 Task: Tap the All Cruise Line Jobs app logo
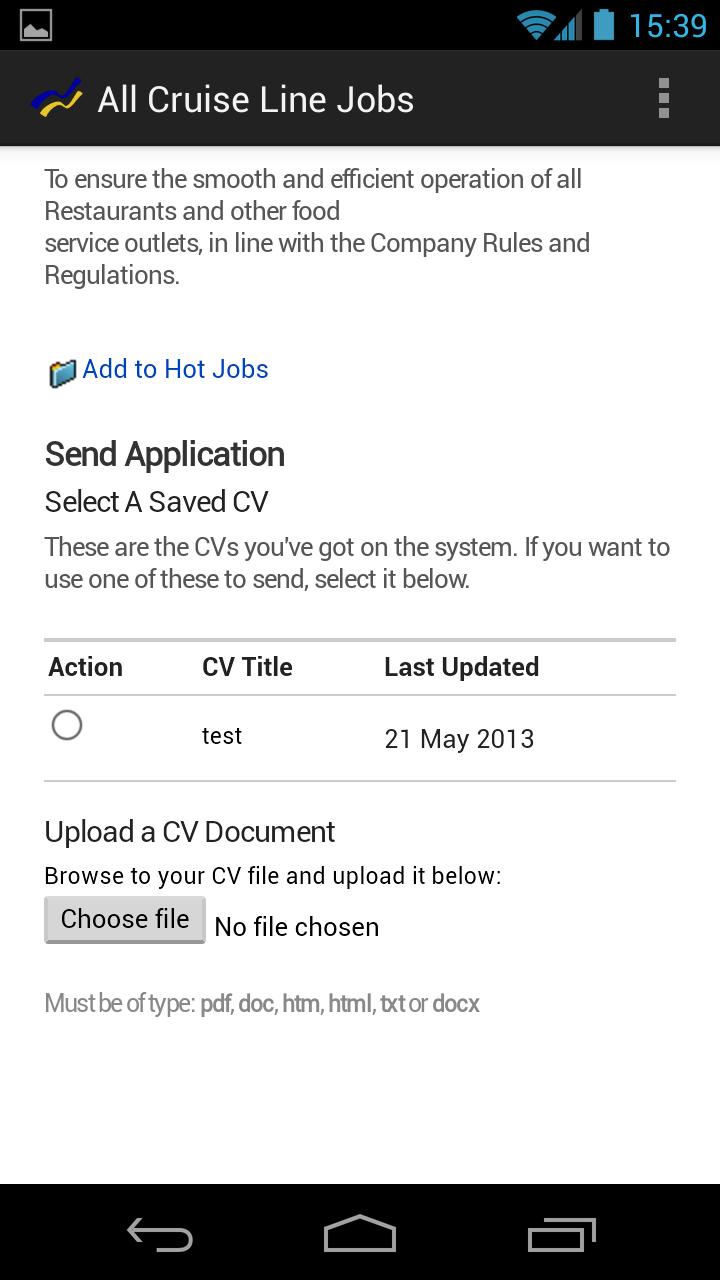click(x=56, y=99)
